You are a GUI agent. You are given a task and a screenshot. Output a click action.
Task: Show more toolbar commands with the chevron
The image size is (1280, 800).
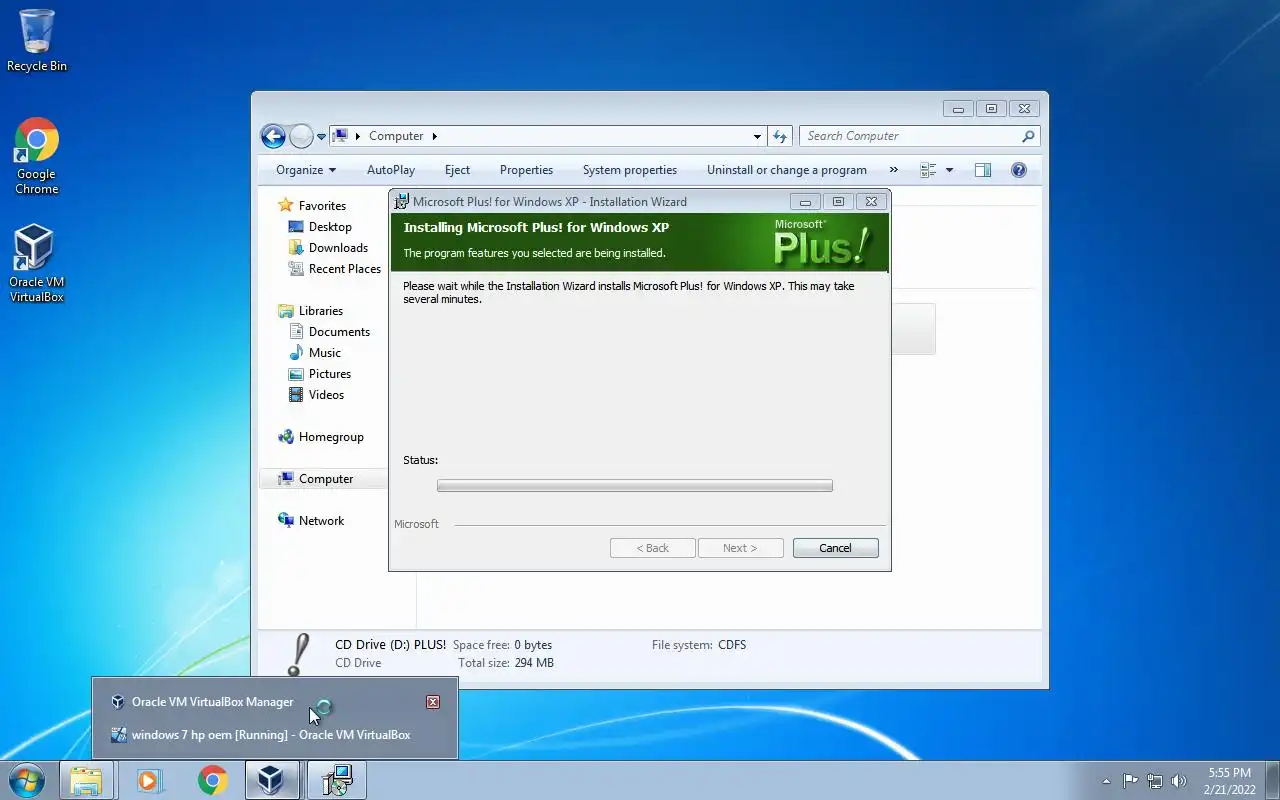[x=893, y=170]
